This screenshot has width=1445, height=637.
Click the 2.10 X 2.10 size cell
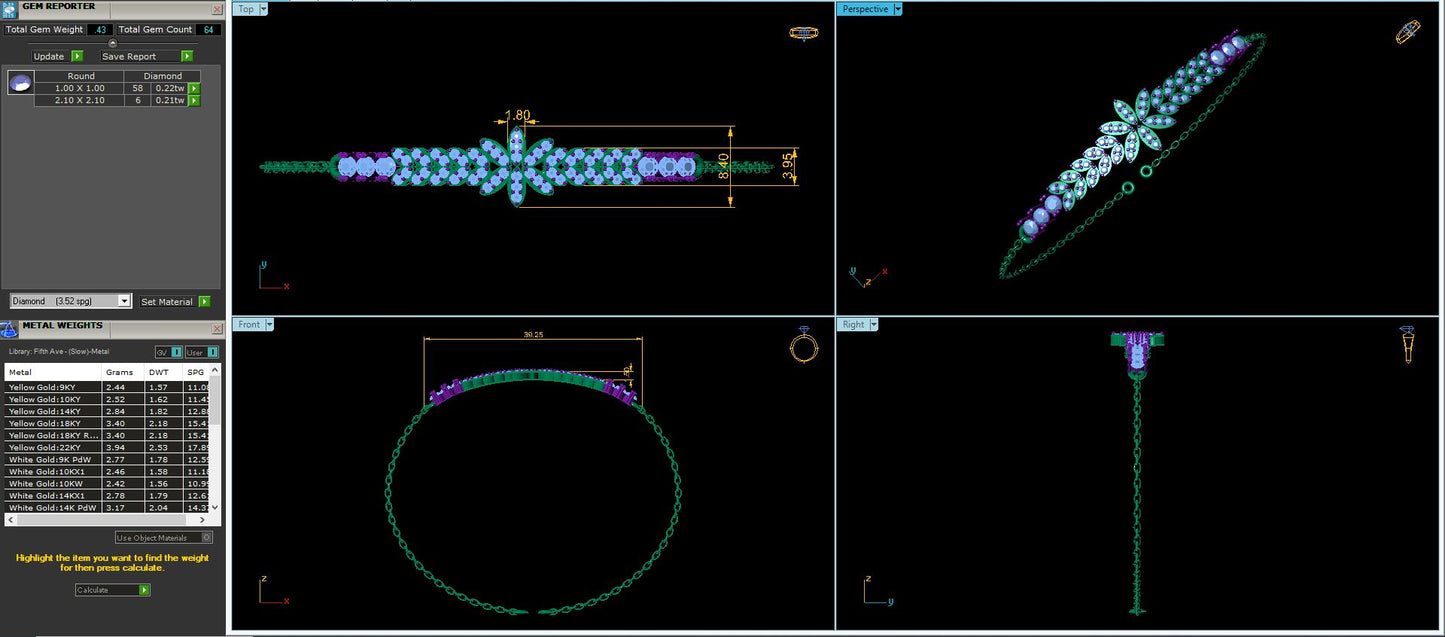coord(80,100)
